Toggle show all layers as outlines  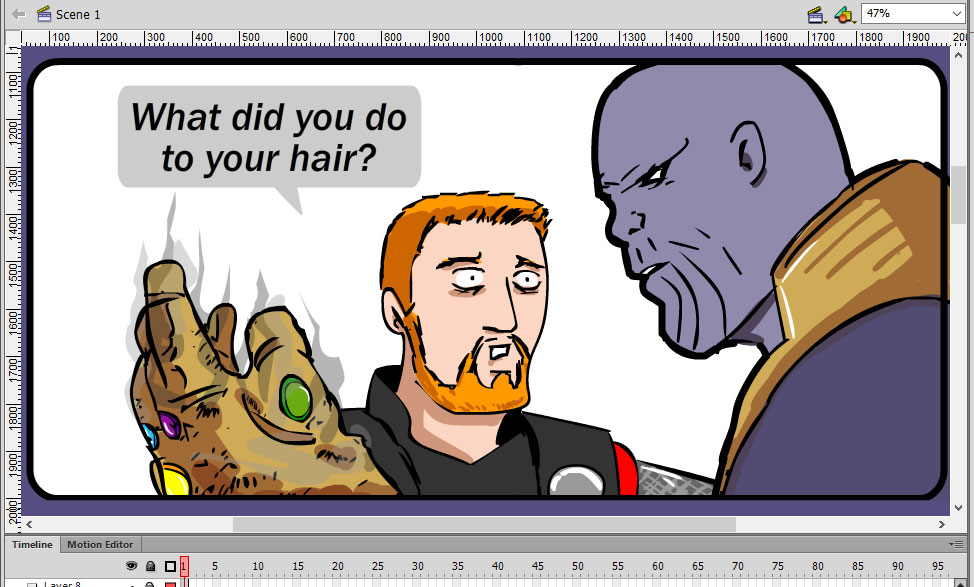170,566
